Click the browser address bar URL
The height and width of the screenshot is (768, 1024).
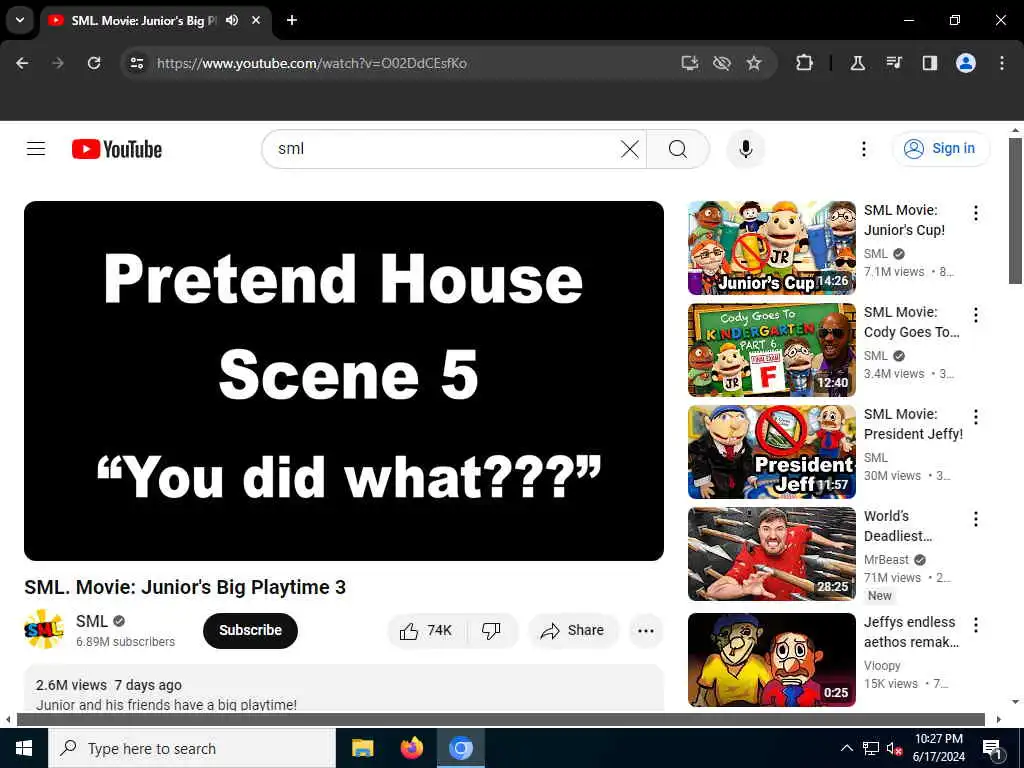(x=312, y=63)
